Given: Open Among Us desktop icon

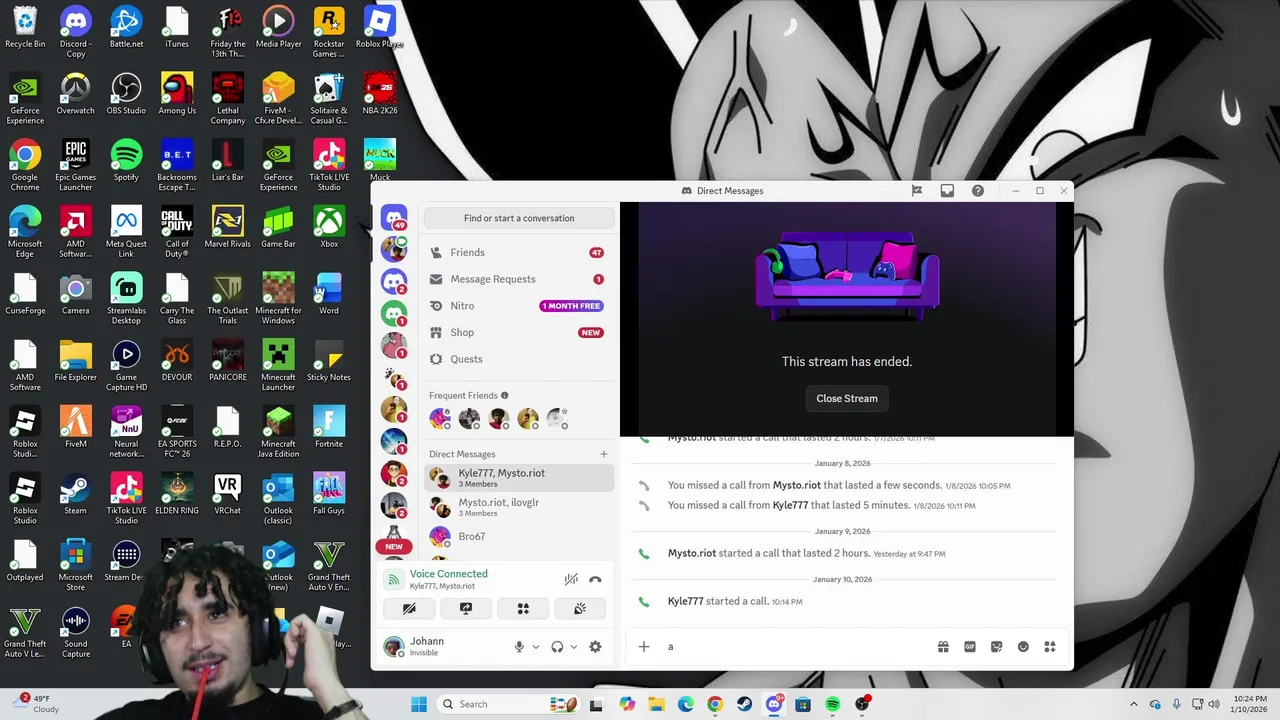Looking at the screenshot, I should pos(177,95).
